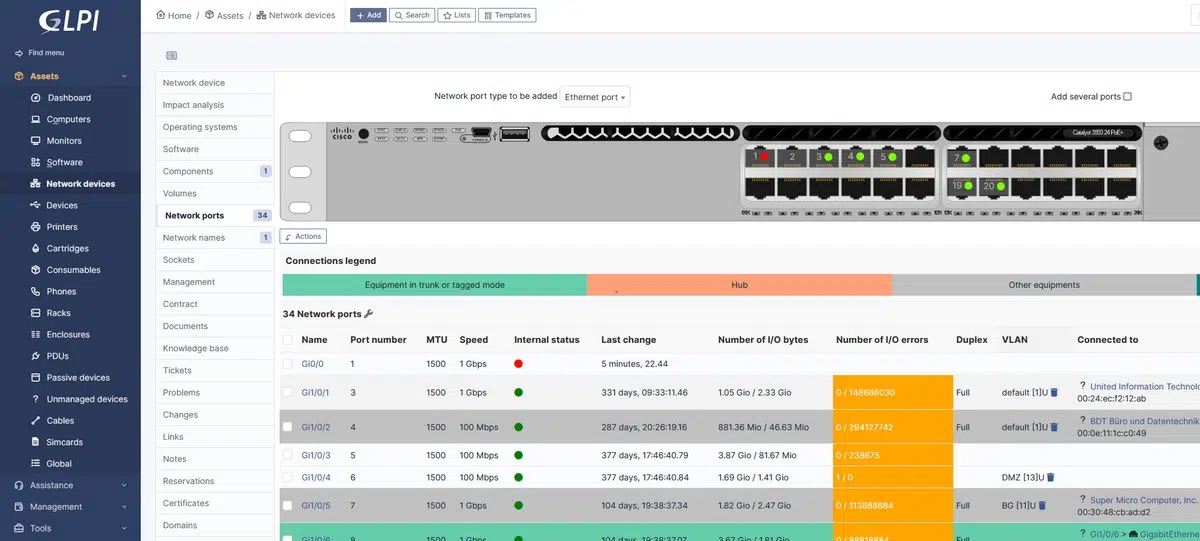The height and width of the screenshot is (541, 1200).
Task: Delete the DMZ VLAN via trash icon
Action: pos(1050,478)
